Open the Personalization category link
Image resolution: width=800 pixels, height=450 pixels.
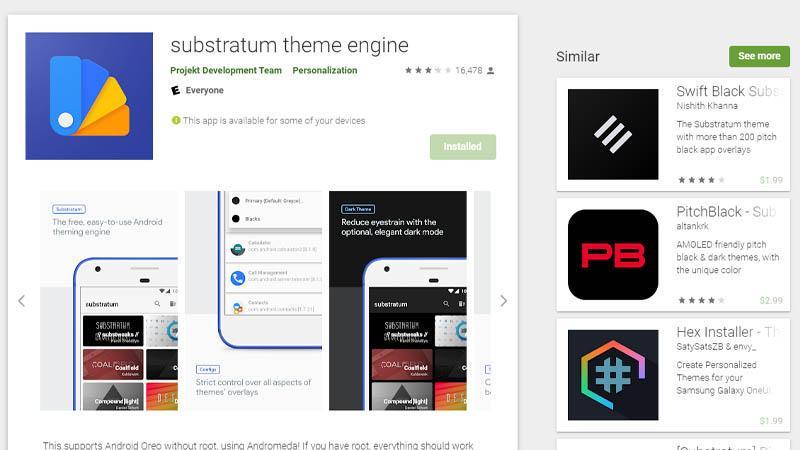click(325, 70)
